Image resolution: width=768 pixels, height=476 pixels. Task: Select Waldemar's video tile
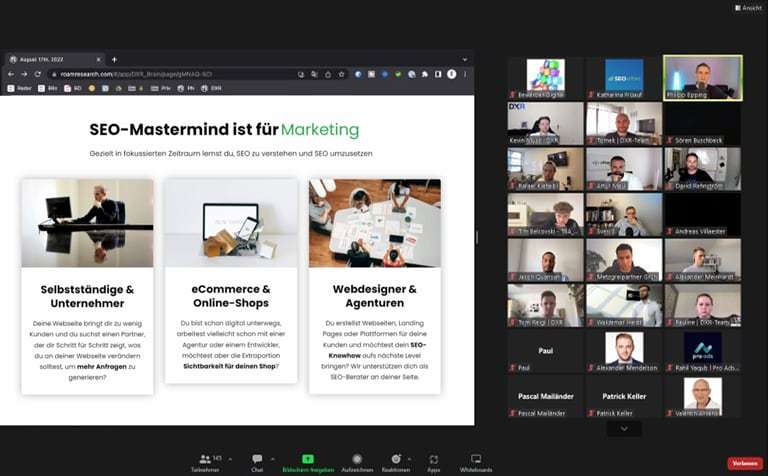pyautogui.click(x=624, y=306)
